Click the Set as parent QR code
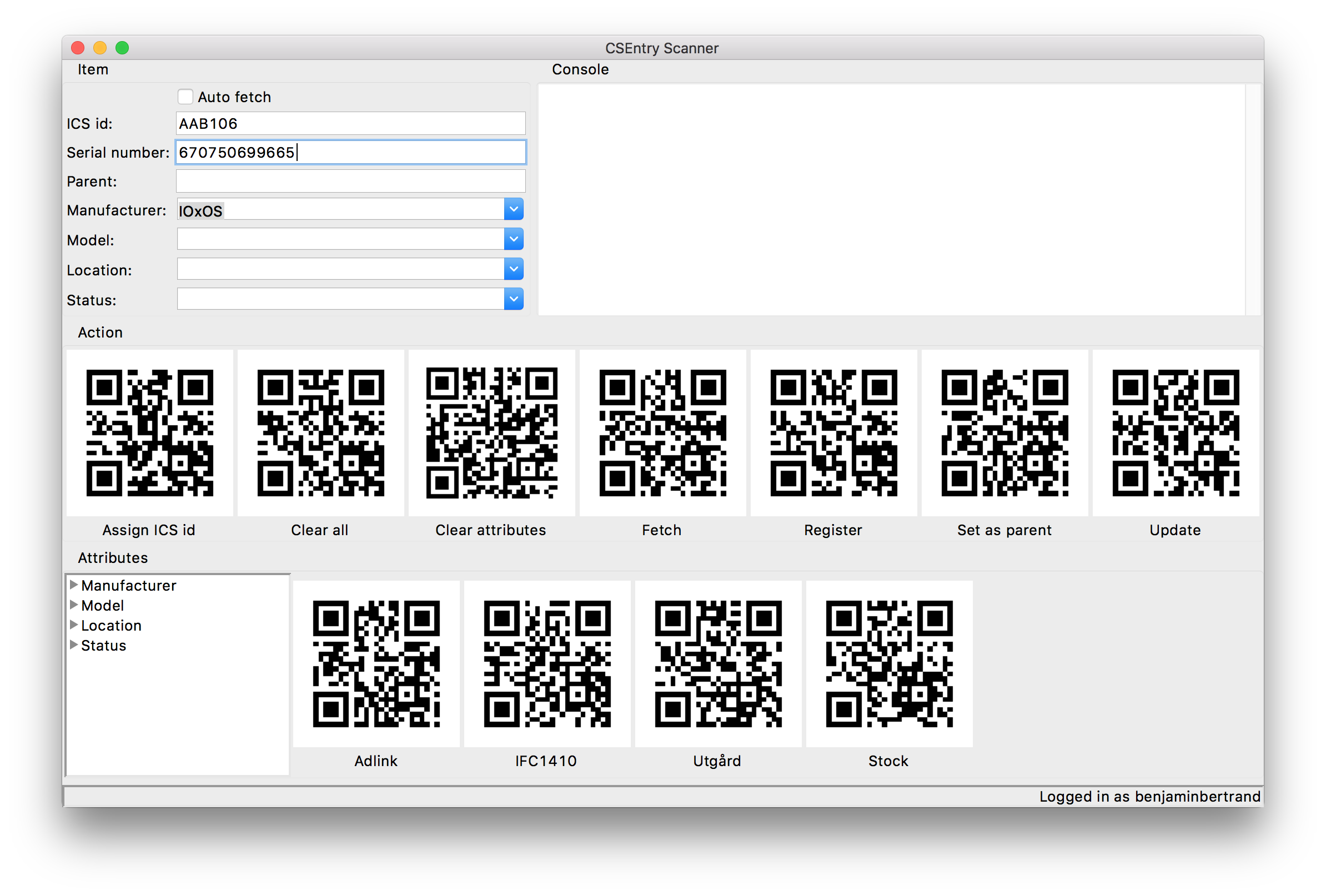Image resolution: width=1326 pixels, height=896 pixels. (x=1004, y=434)
